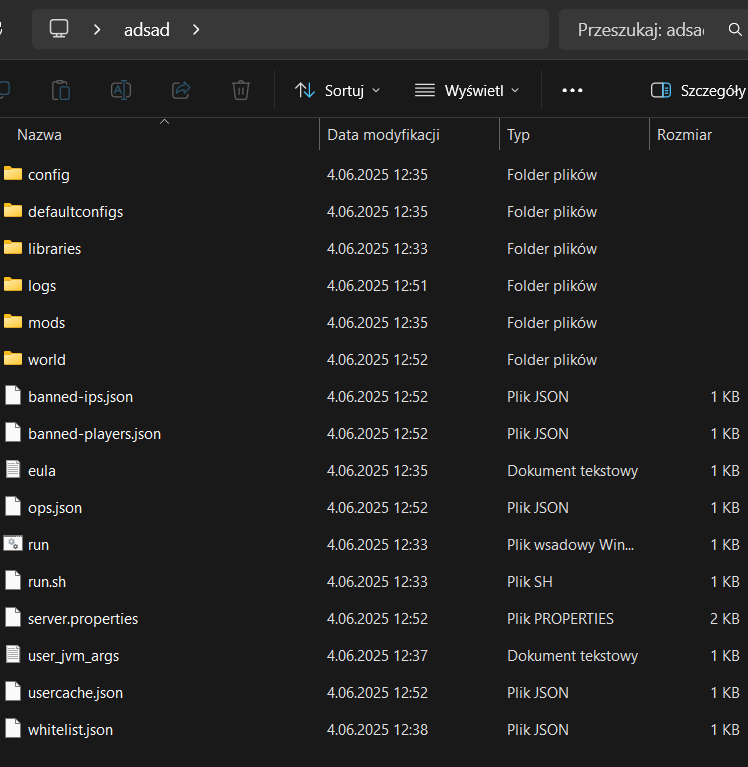Click the 2 KB size value

click(x=725, y=619)
